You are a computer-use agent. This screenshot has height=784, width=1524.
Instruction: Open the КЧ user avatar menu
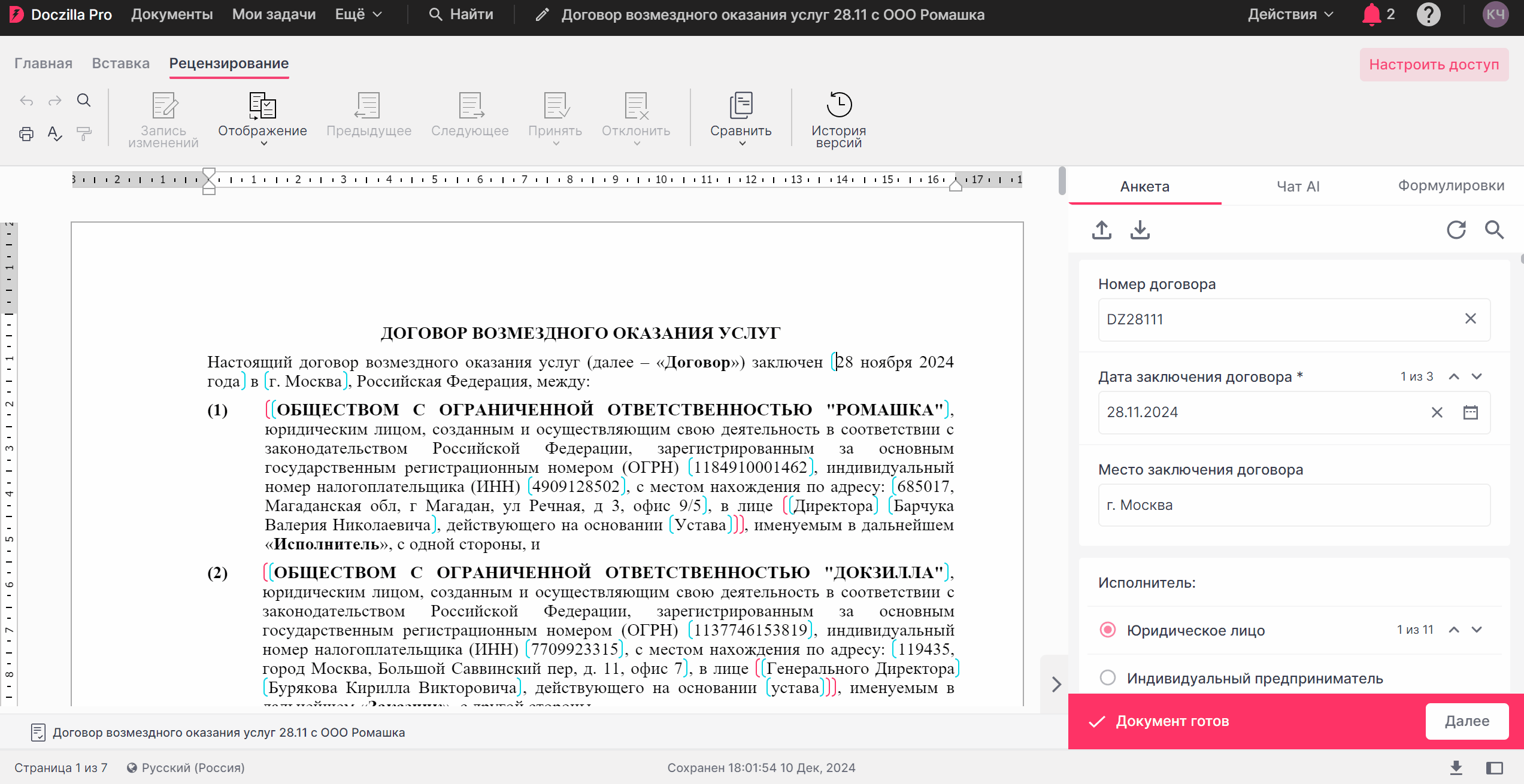(x=1495, y=14)
